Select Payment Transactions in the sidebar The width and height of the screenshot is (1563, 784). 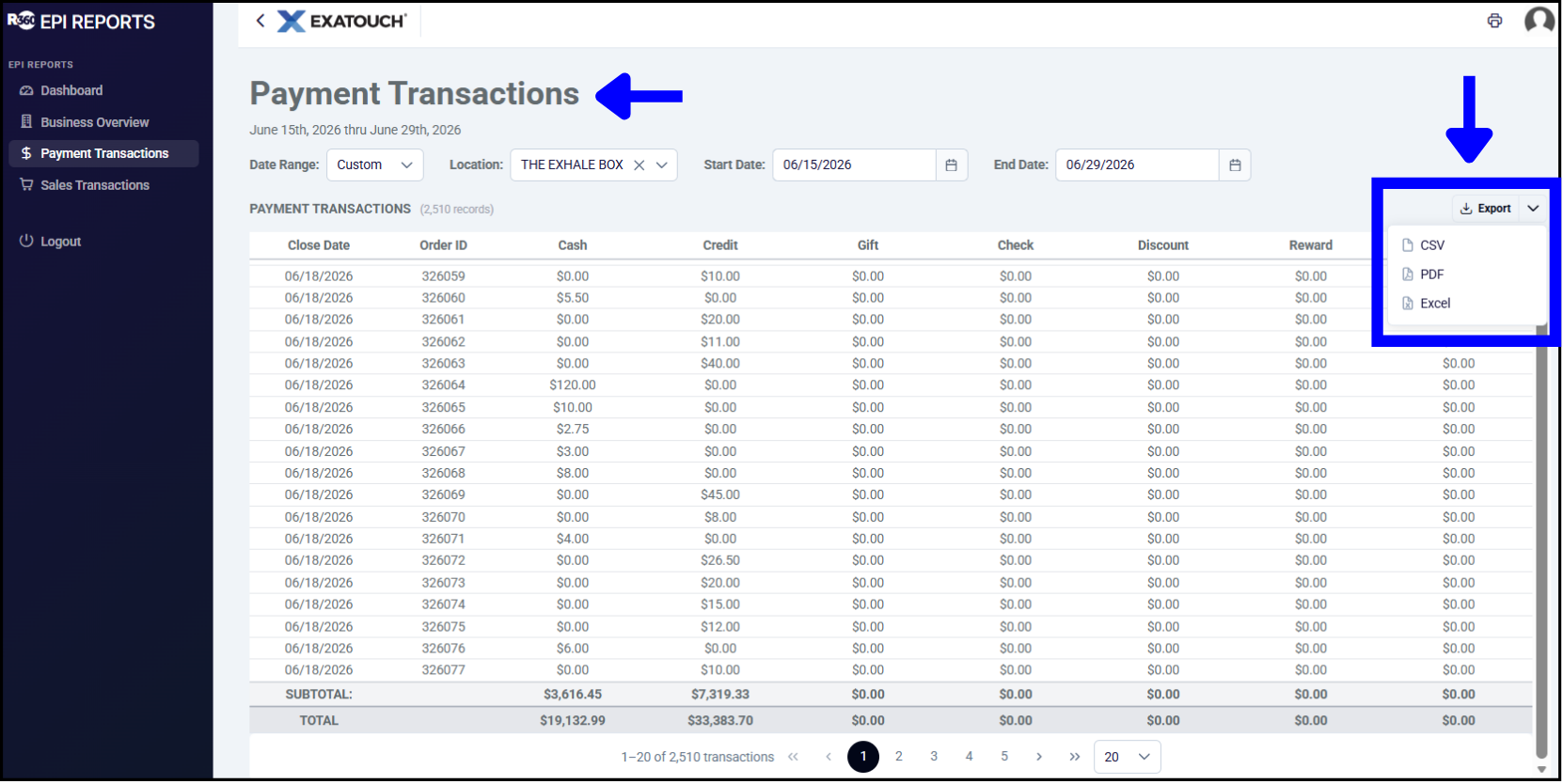[104, 153]
